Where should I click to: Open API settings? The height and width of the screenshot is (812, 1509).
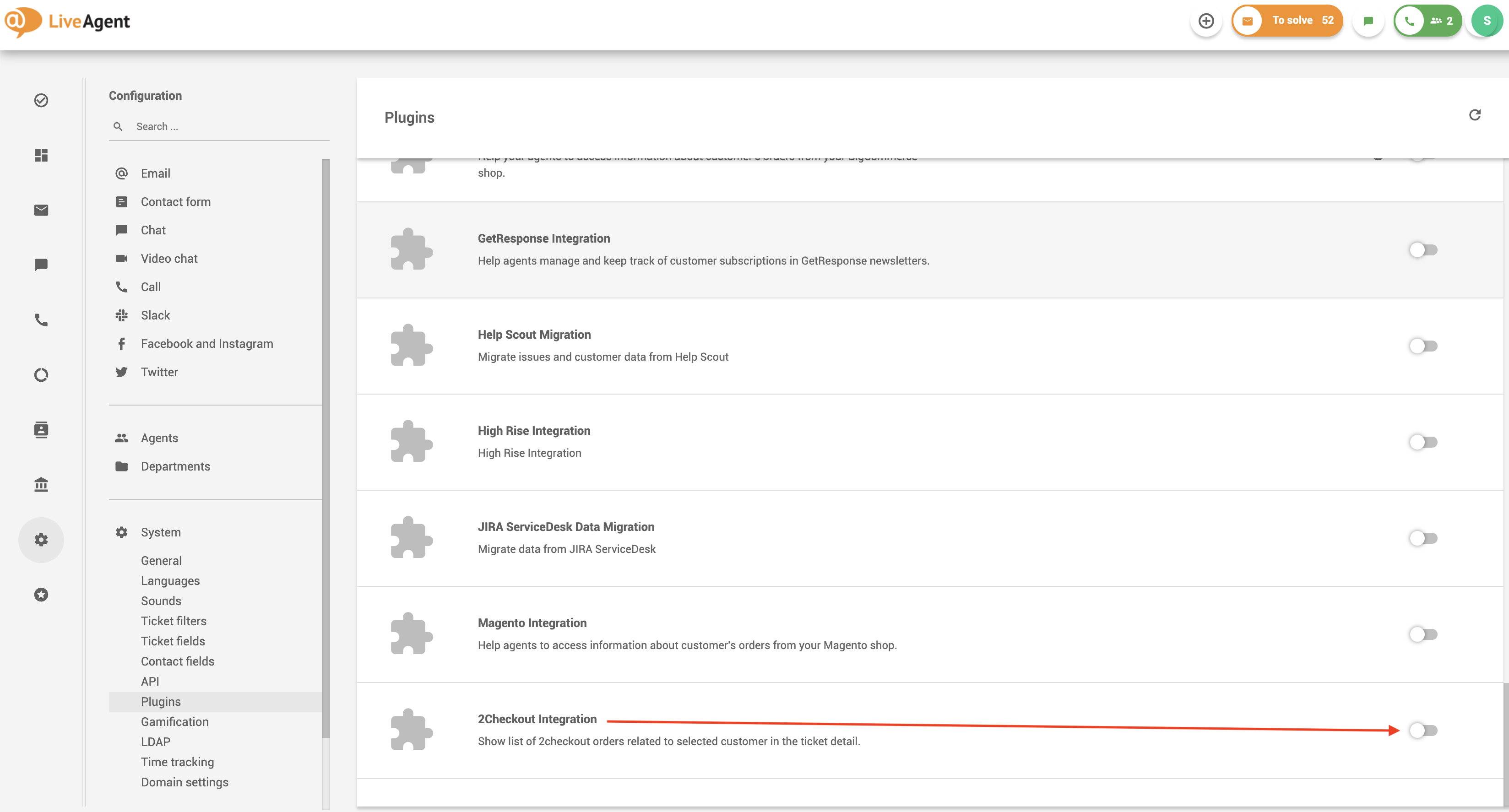(x=150, y=682)
